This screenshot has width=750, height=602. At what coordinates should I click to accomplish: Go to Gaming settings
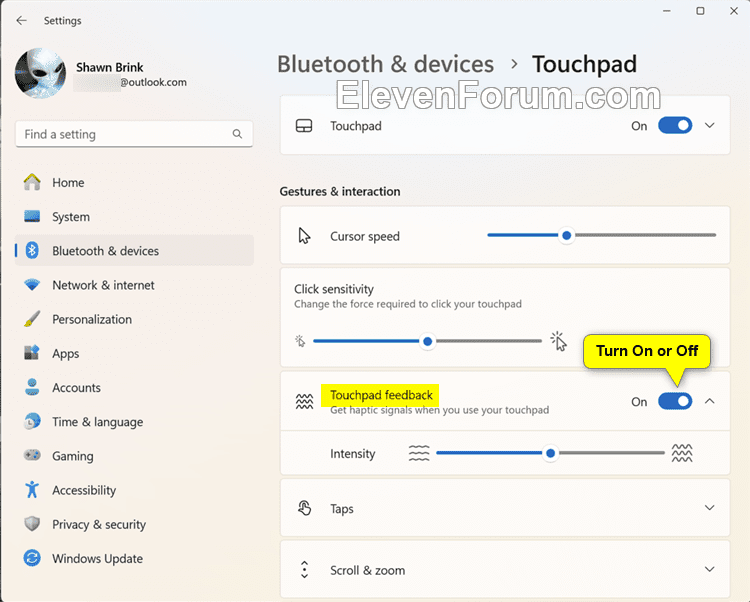click(134, 456)
